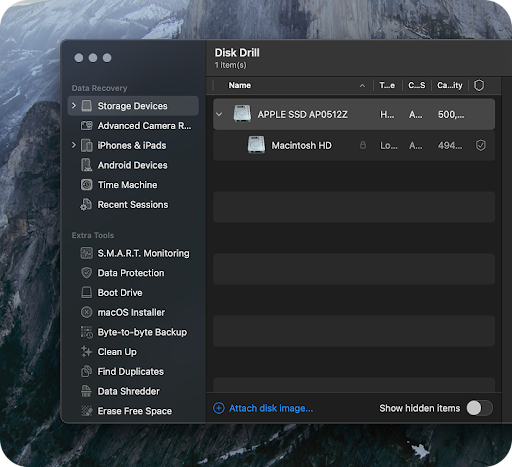Click the Clean Up sparkle icon
The image size is (512, 467).
(x=87, y=352)
